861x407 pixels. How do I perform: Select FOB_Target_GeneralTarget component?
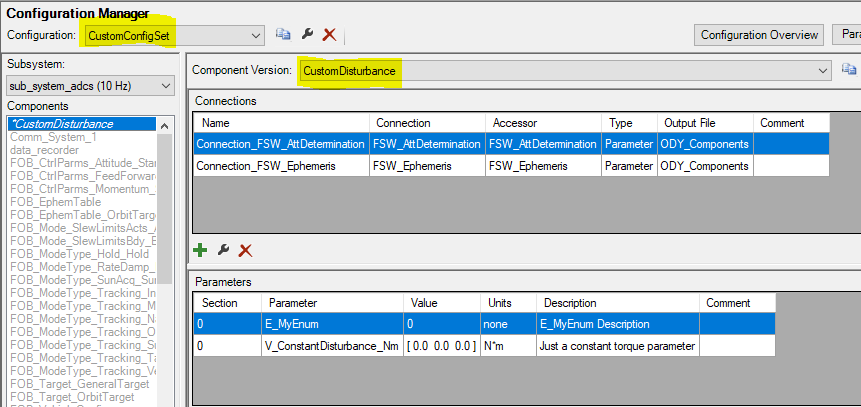tap(80, 384)
